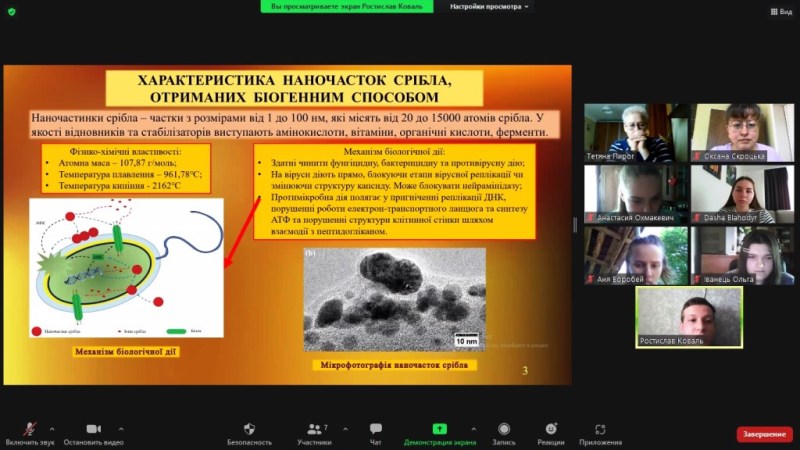Image resolution: width=800 pixels, height=450 pixels.
Task: Click the silver nanoparticle micrograph image
Action: [394, 299]
